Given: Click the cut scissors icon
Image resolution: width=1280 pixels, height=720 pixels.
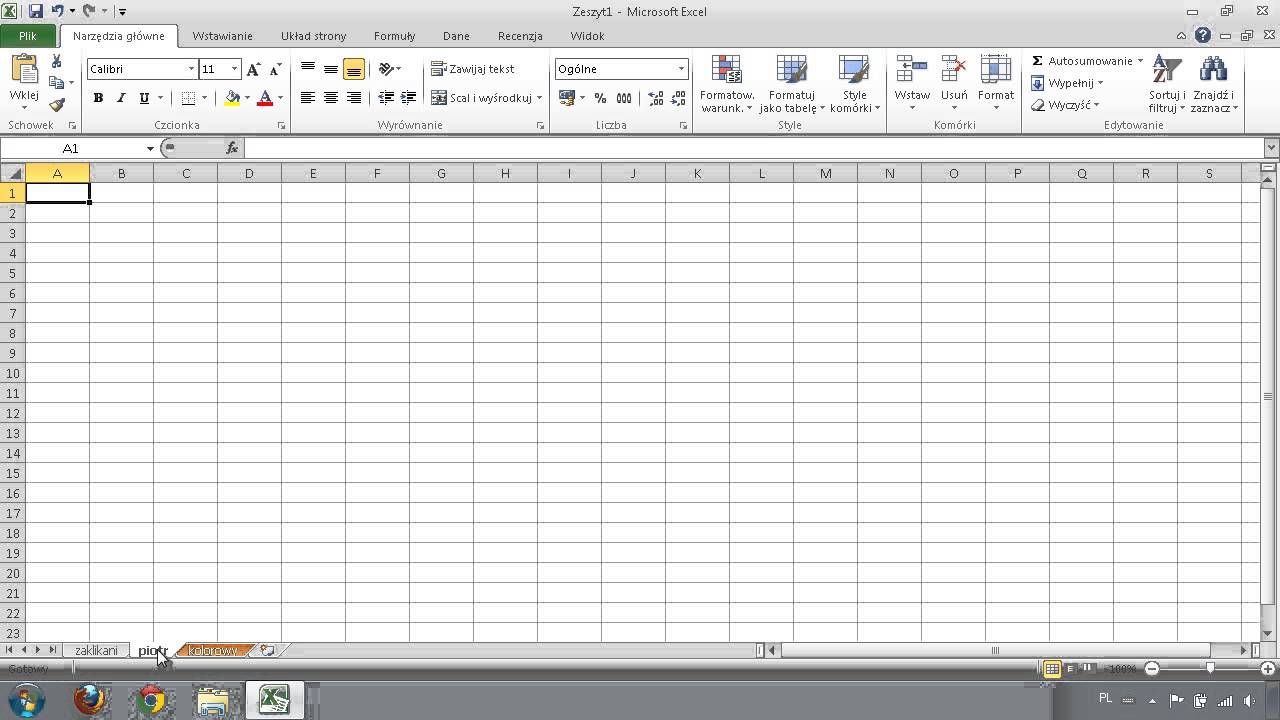Looking at the screenshot, I should click(x=57, y=62).
